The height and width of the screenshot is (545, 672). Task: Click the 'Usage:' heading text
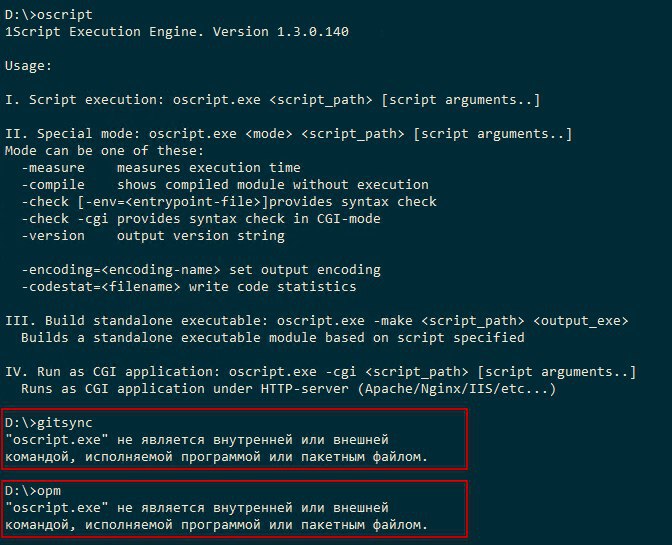pos(28,65)
